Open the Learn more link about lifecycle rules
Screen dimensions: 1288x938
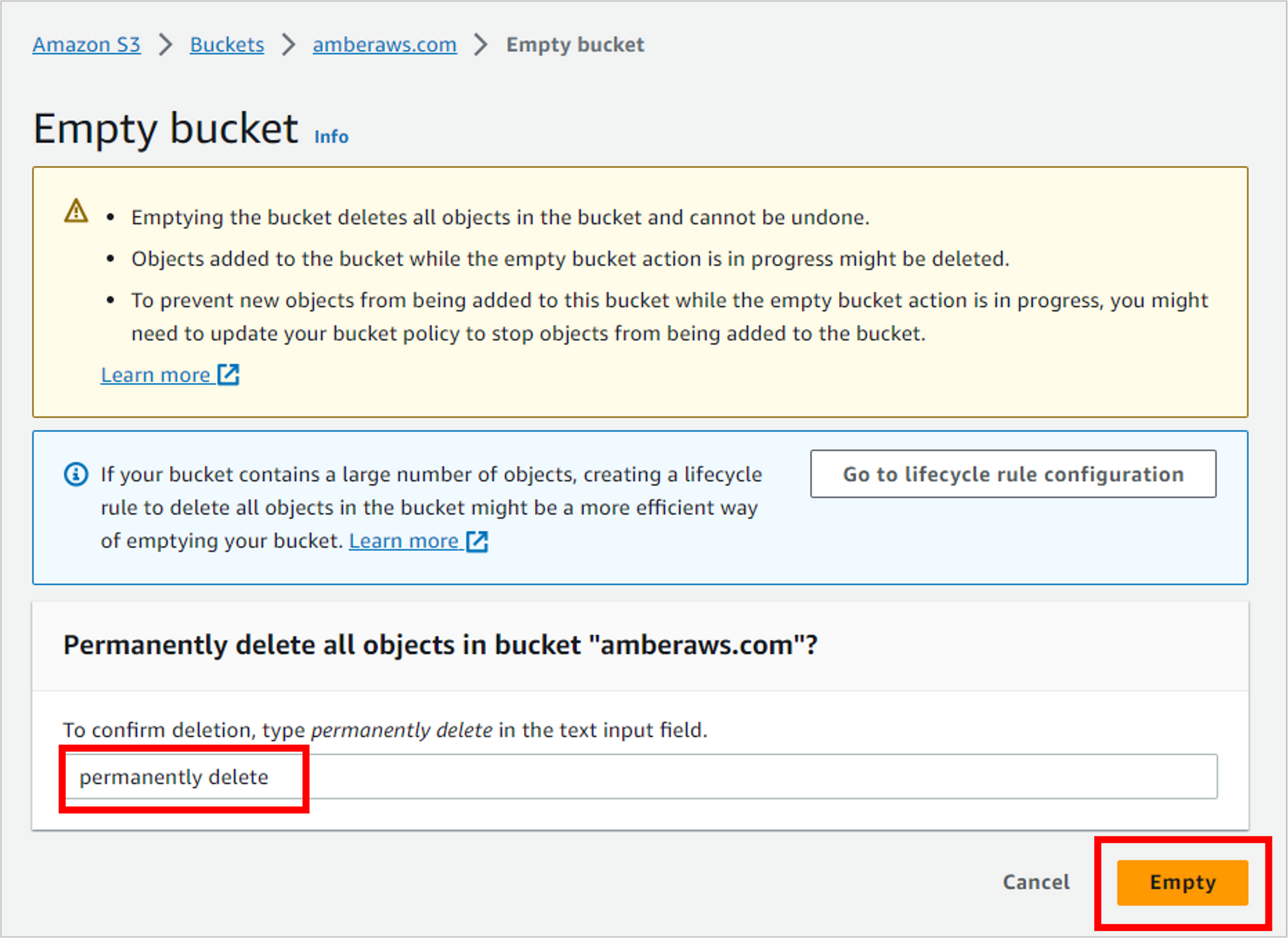(403, 541)
